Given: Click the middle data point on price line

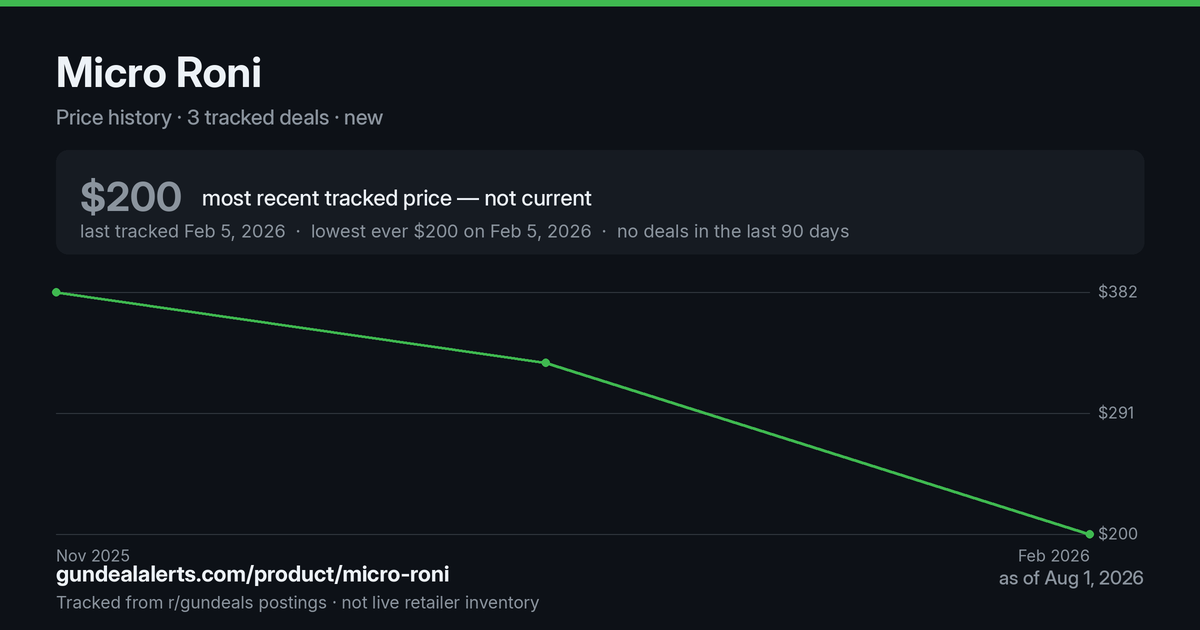Looking at the screenshot, I should [545, 362].
